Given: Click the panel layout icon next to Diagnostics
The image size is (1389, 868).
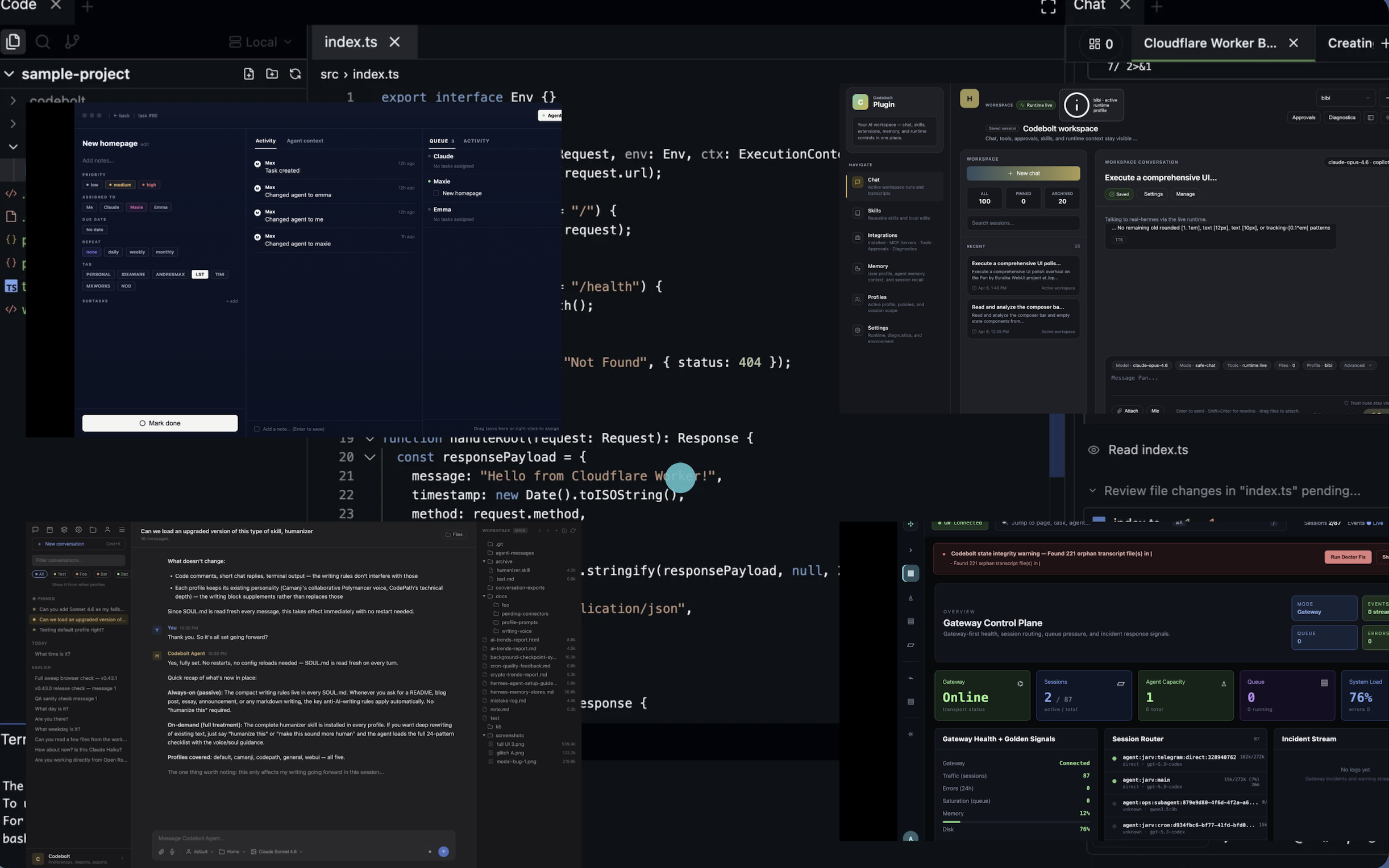Looking at the screenshot, I should tap(1371, 118).
